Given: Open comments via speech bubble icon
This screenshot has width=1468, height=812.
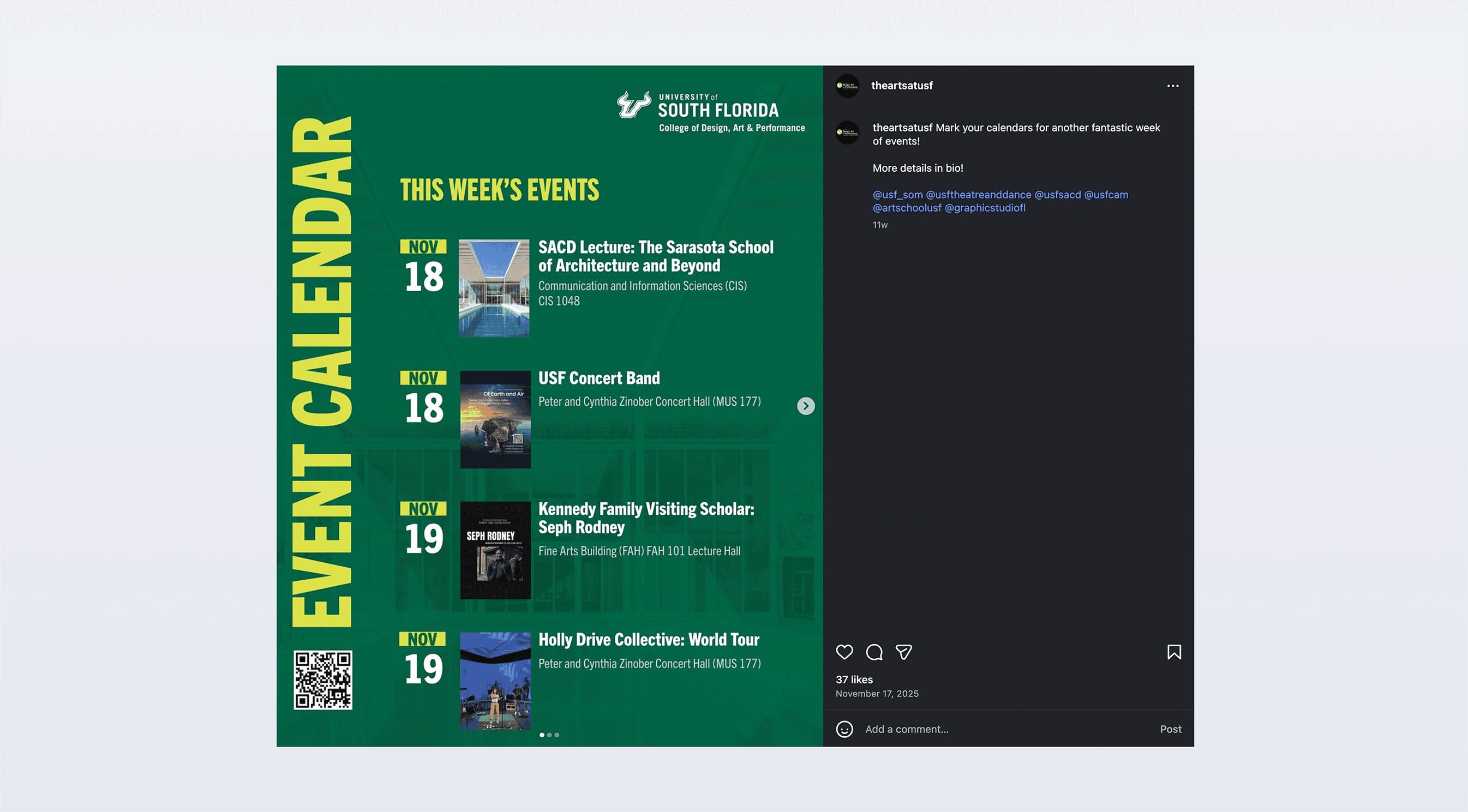Looking at the screenshot, I should (x=873, y=652).
